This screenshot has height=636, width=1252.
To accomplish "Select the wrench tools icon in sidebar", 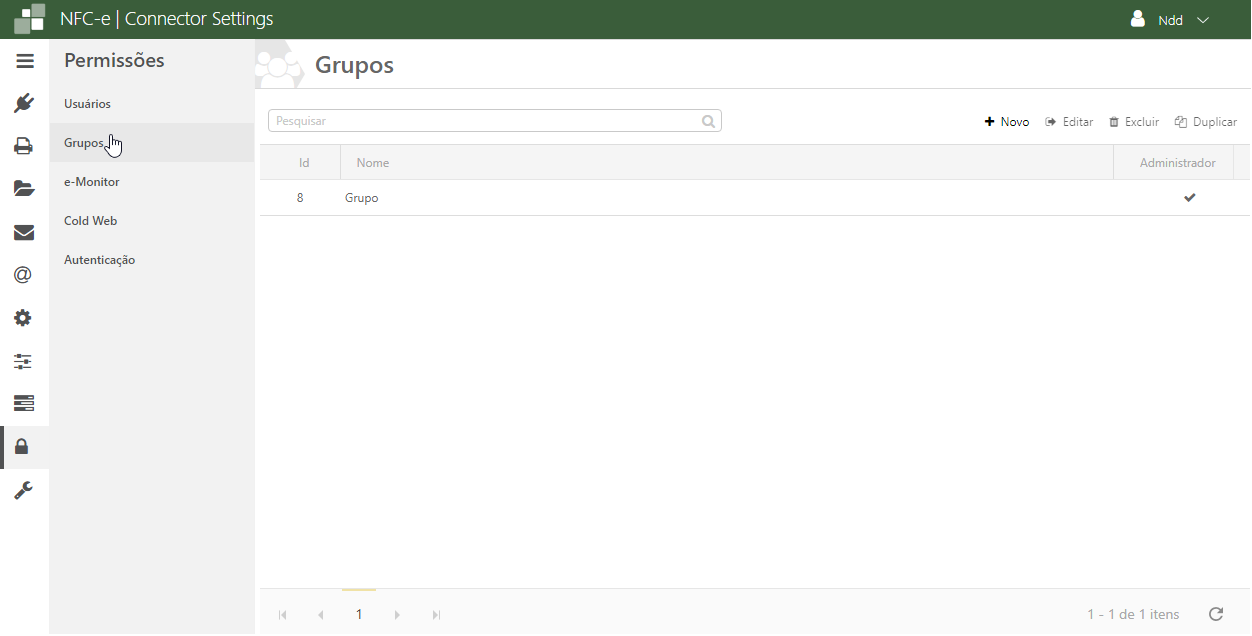I will click(x=24, y=490).
